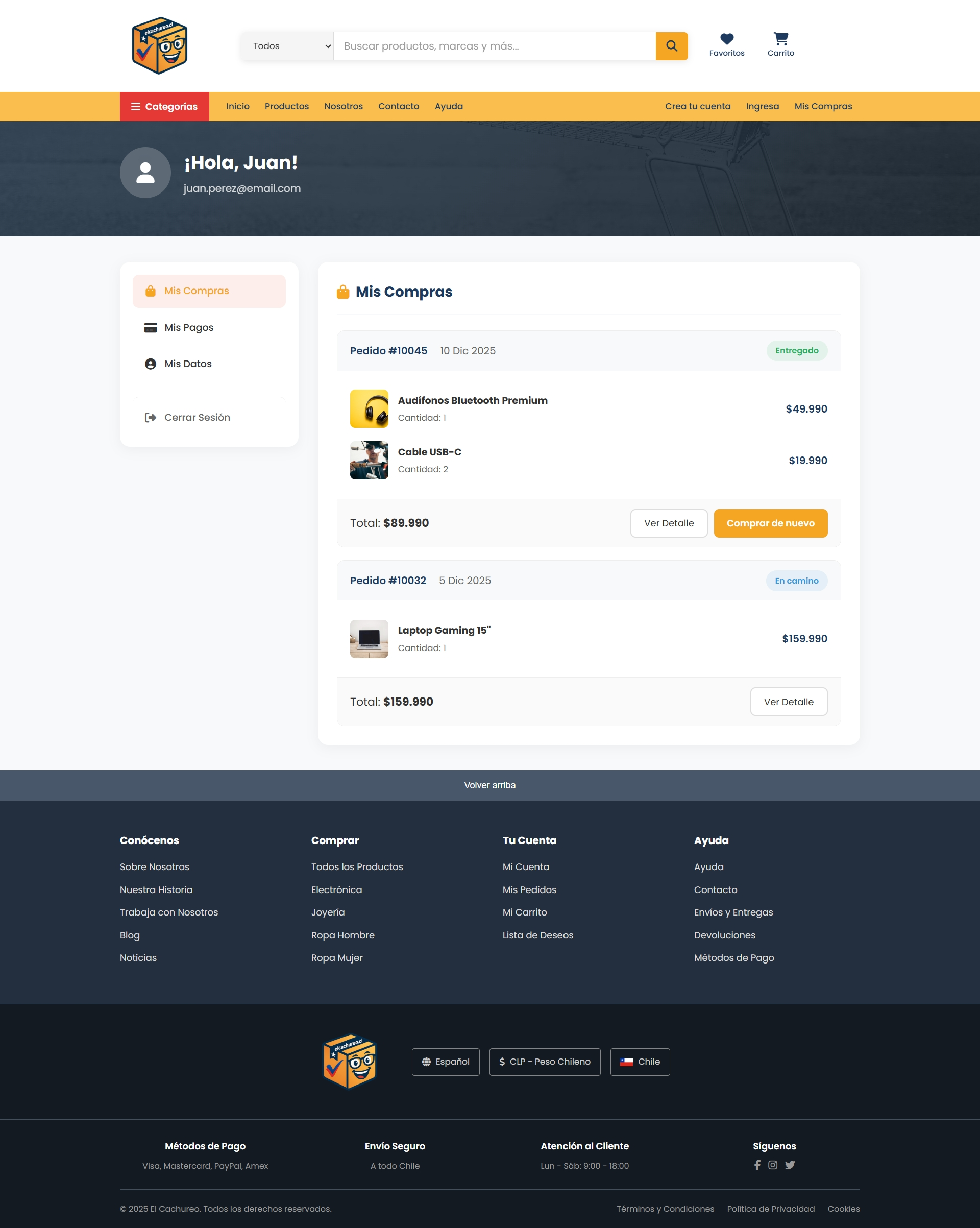Click the Audífonos Bluetooth Premium thumbnail
The height and width of the screenshot is (1228, 980).
[369, 409]
